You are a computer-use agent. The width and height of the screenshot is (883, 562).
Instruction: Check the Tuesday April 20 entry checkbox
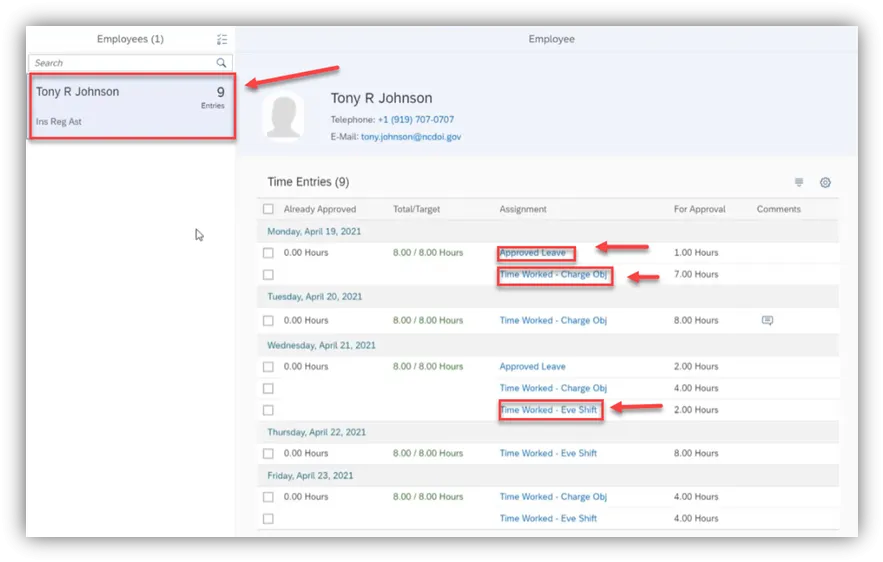(268, 321)
